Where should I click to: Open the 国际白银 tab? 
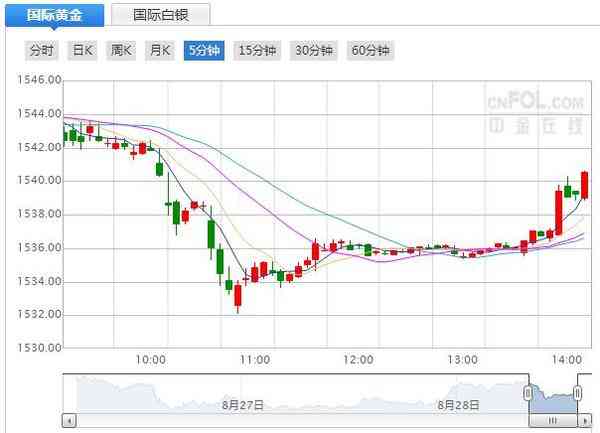point(157,15)
